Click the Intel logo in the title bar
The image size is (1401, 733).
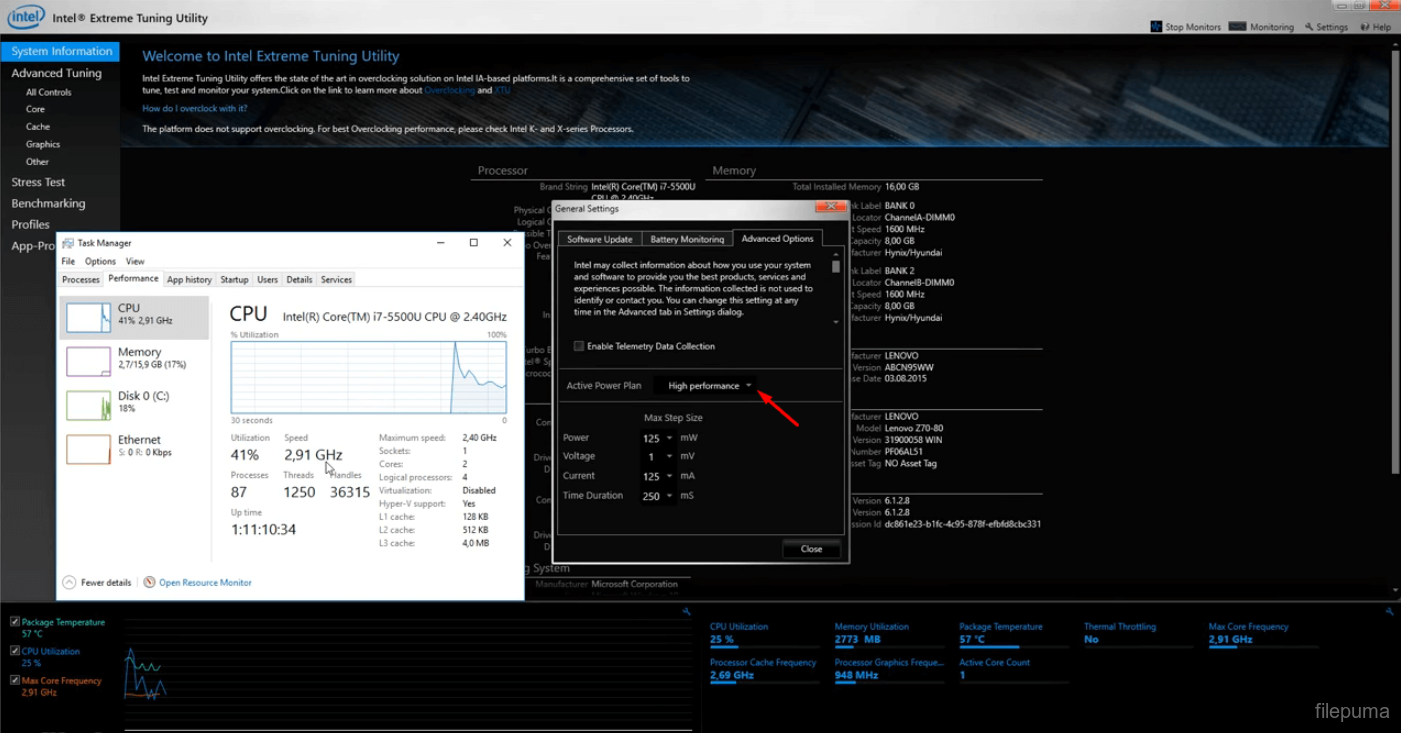point(26,17)
